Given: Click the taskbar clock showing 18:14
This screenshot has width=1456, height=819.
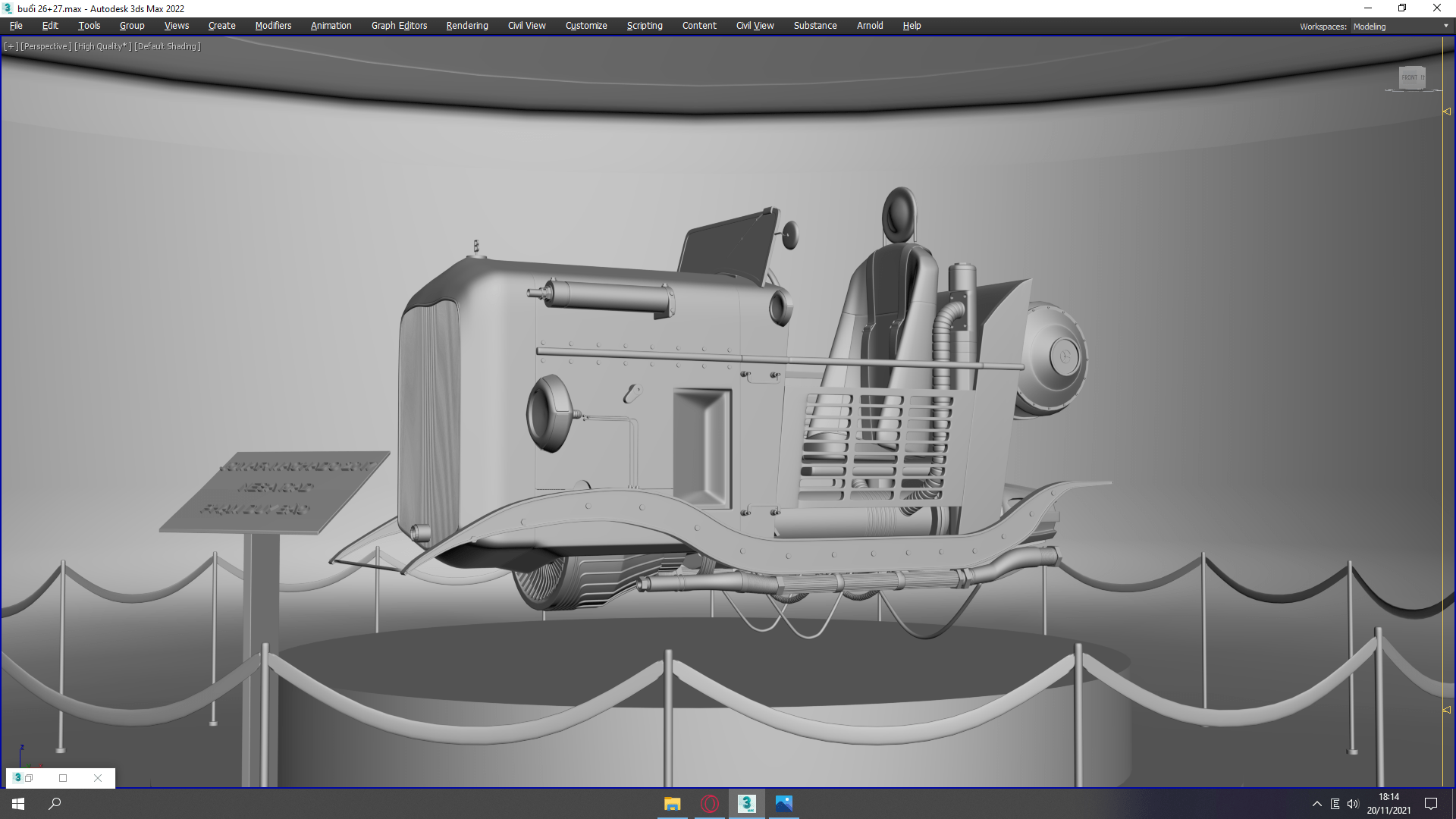Looking at the screenshot, I should pyautogui.click(x=1389, y=804).
